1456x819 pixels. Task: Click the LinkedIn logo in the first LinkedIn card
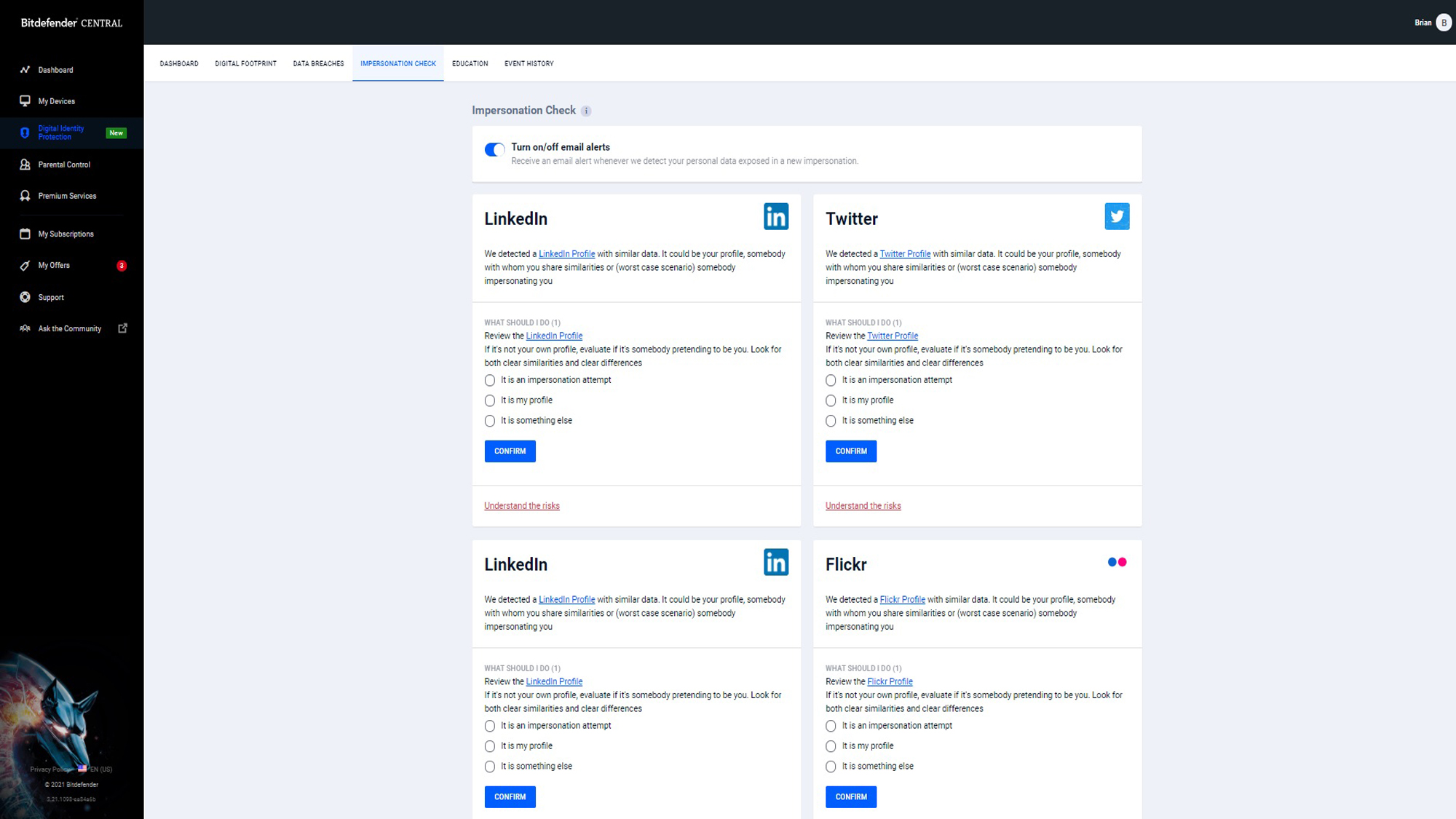[x=775, y=216]
